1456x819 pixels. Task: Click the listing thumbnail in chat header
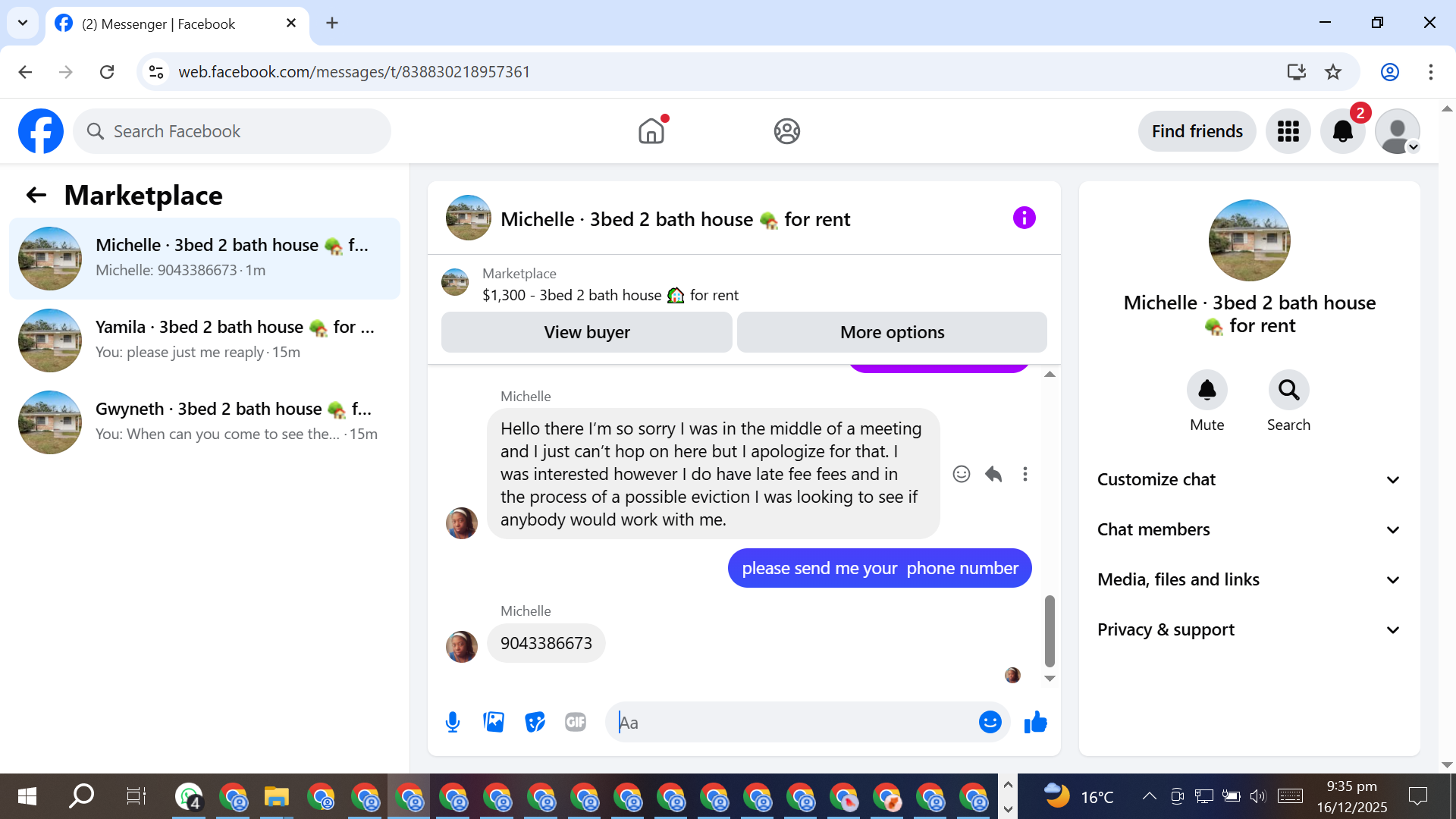pos(469,218)
